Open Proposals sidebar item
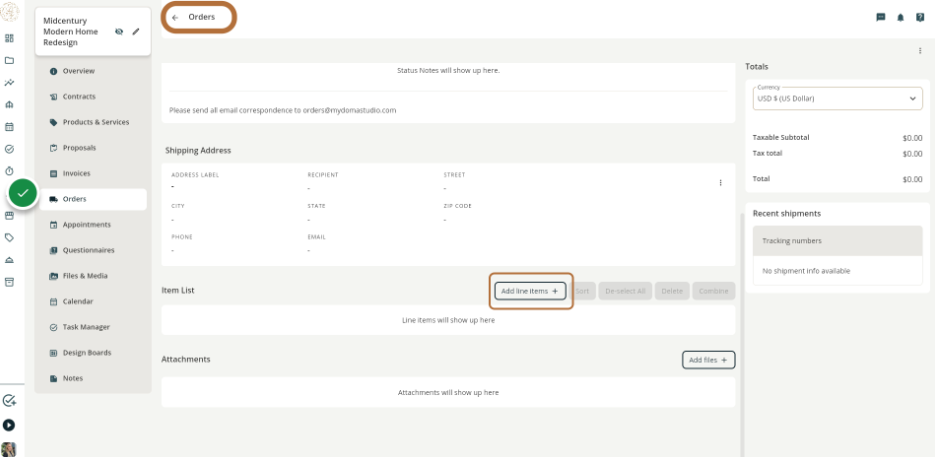935x457 pixels. click(93, 148)
